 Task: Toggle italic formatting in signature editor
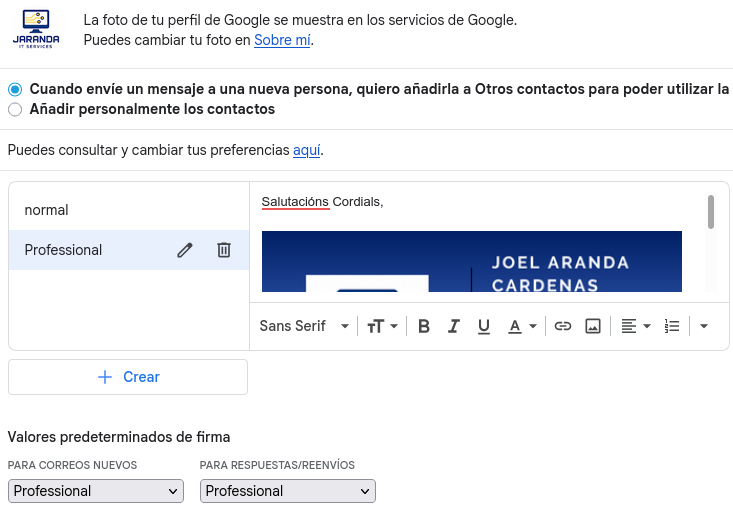click(454, 326)
